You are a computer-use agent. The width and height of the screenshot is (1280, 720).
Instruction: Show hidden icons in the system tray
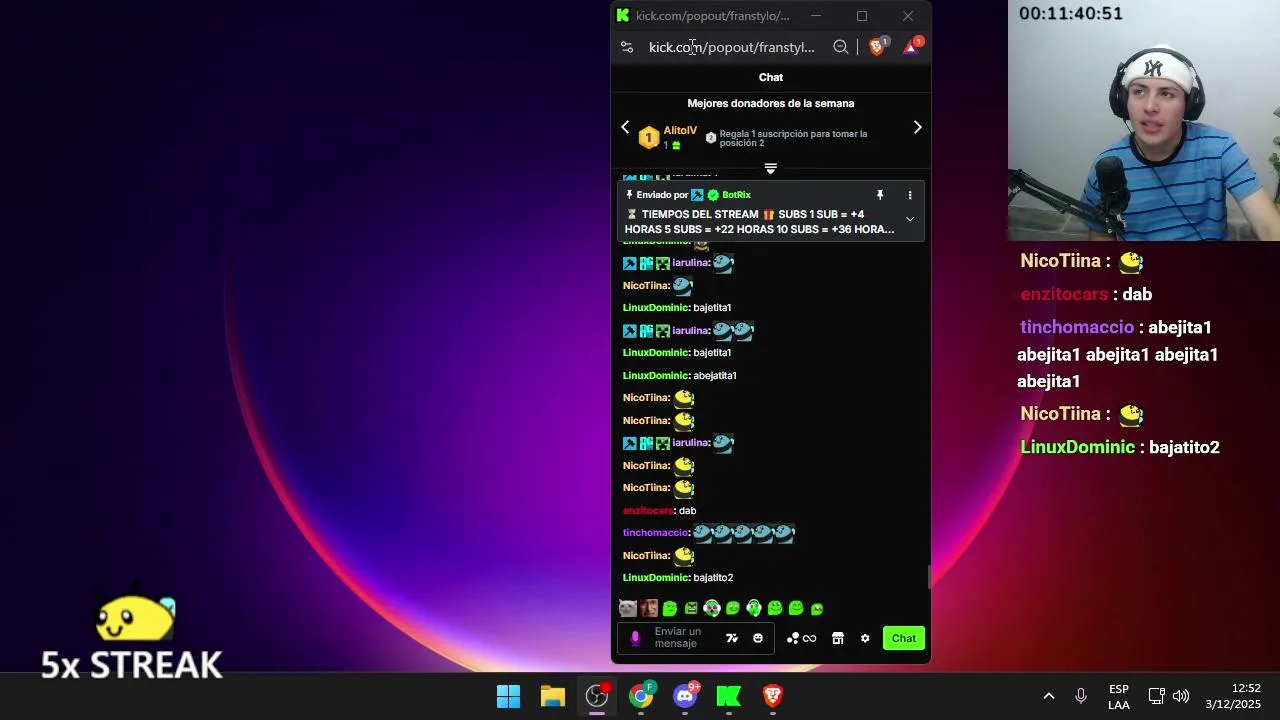[x=1048, y=696]
